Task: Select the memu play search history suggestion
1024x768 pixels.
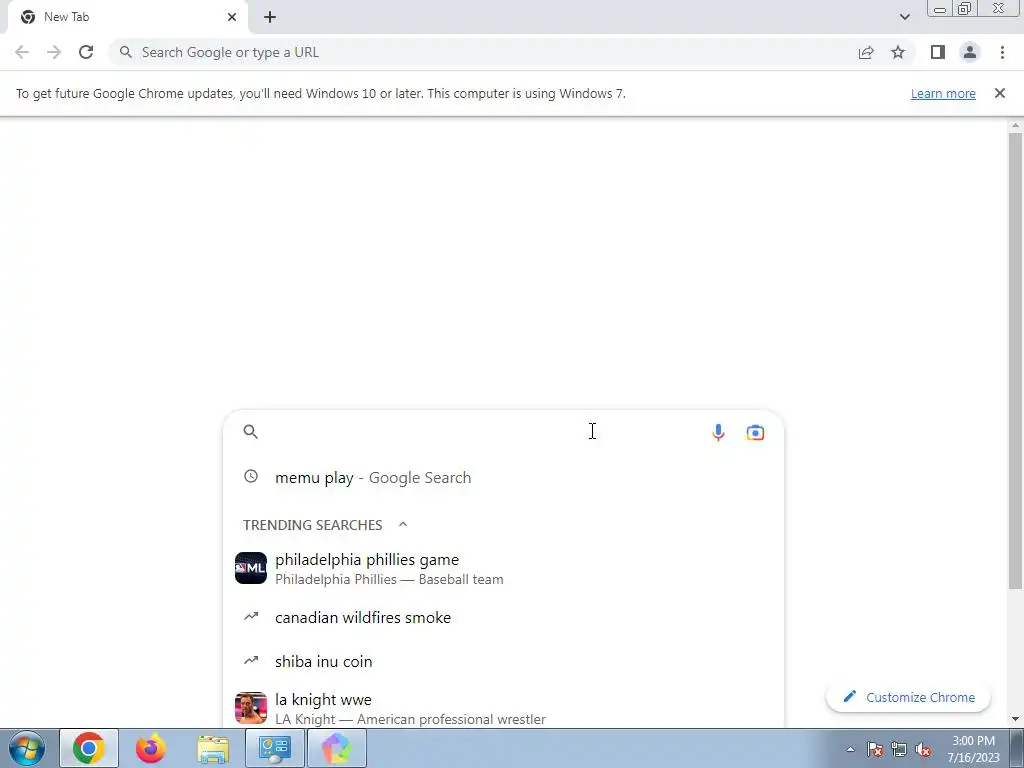Action: pyautogui.click(x=503, y=477)
